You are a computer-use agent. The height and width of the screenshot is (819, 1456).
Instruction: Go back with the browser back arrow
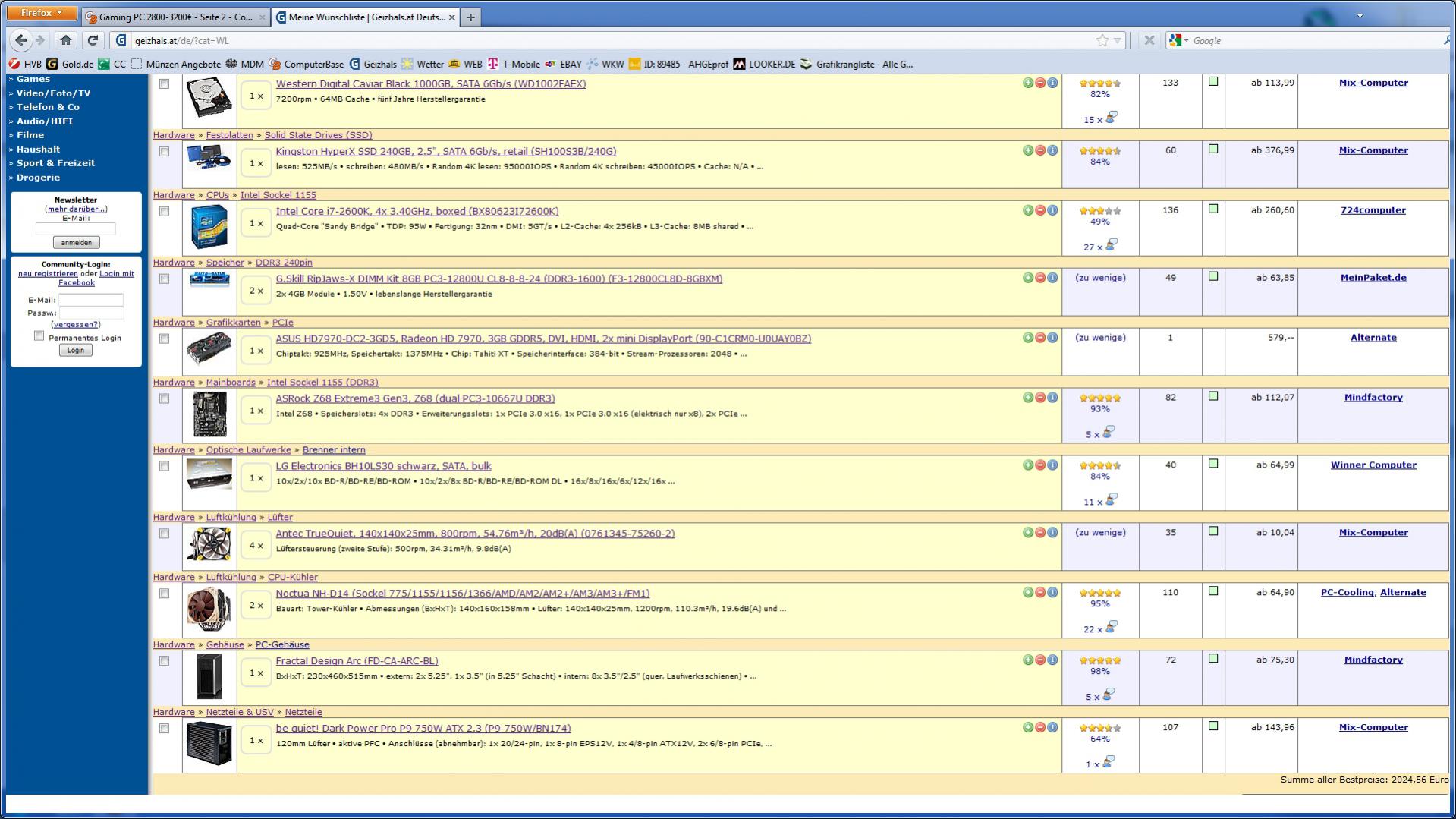pyautogui.click(x=20, y=40)
